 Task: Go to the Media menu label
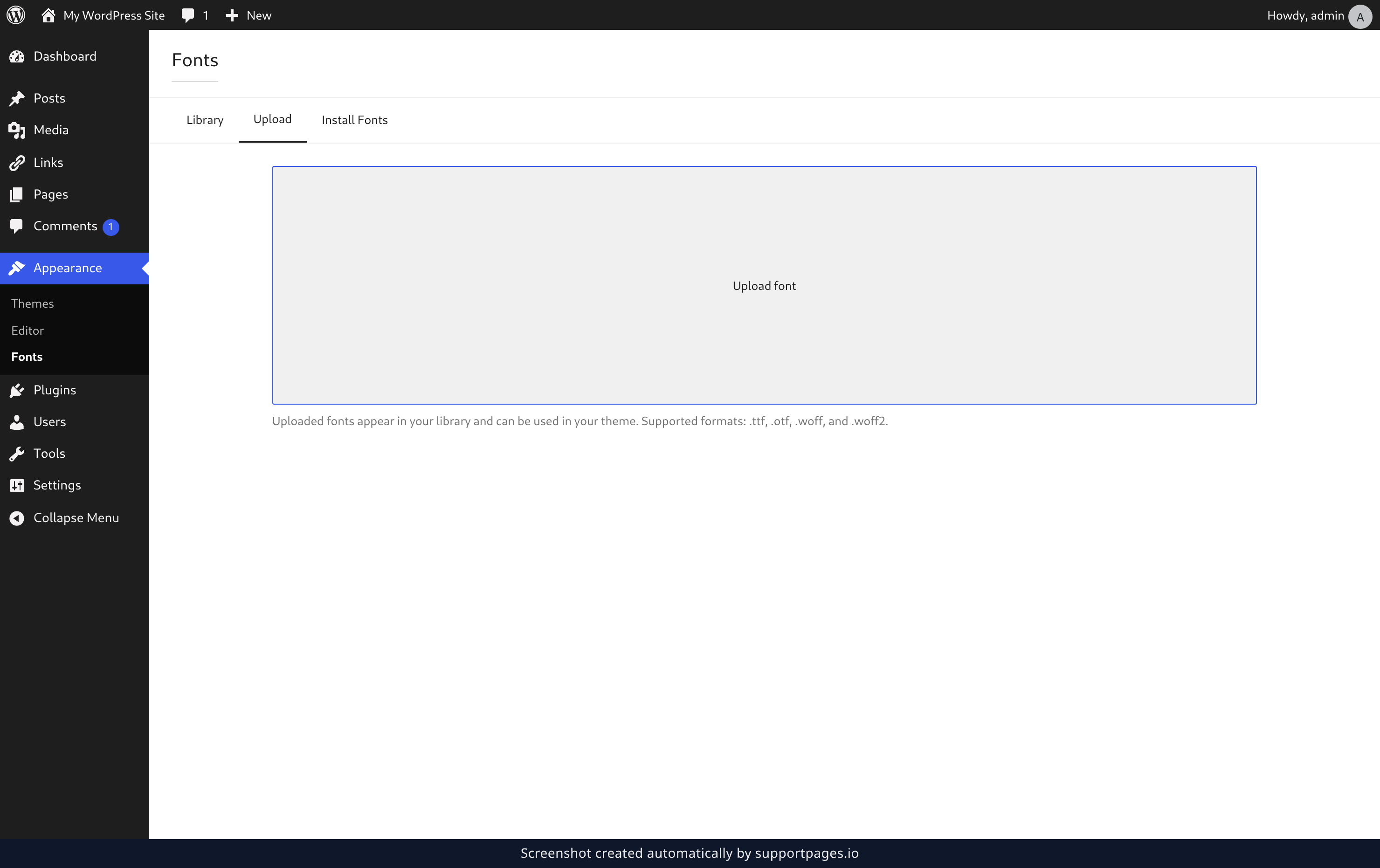pos(51,130)
